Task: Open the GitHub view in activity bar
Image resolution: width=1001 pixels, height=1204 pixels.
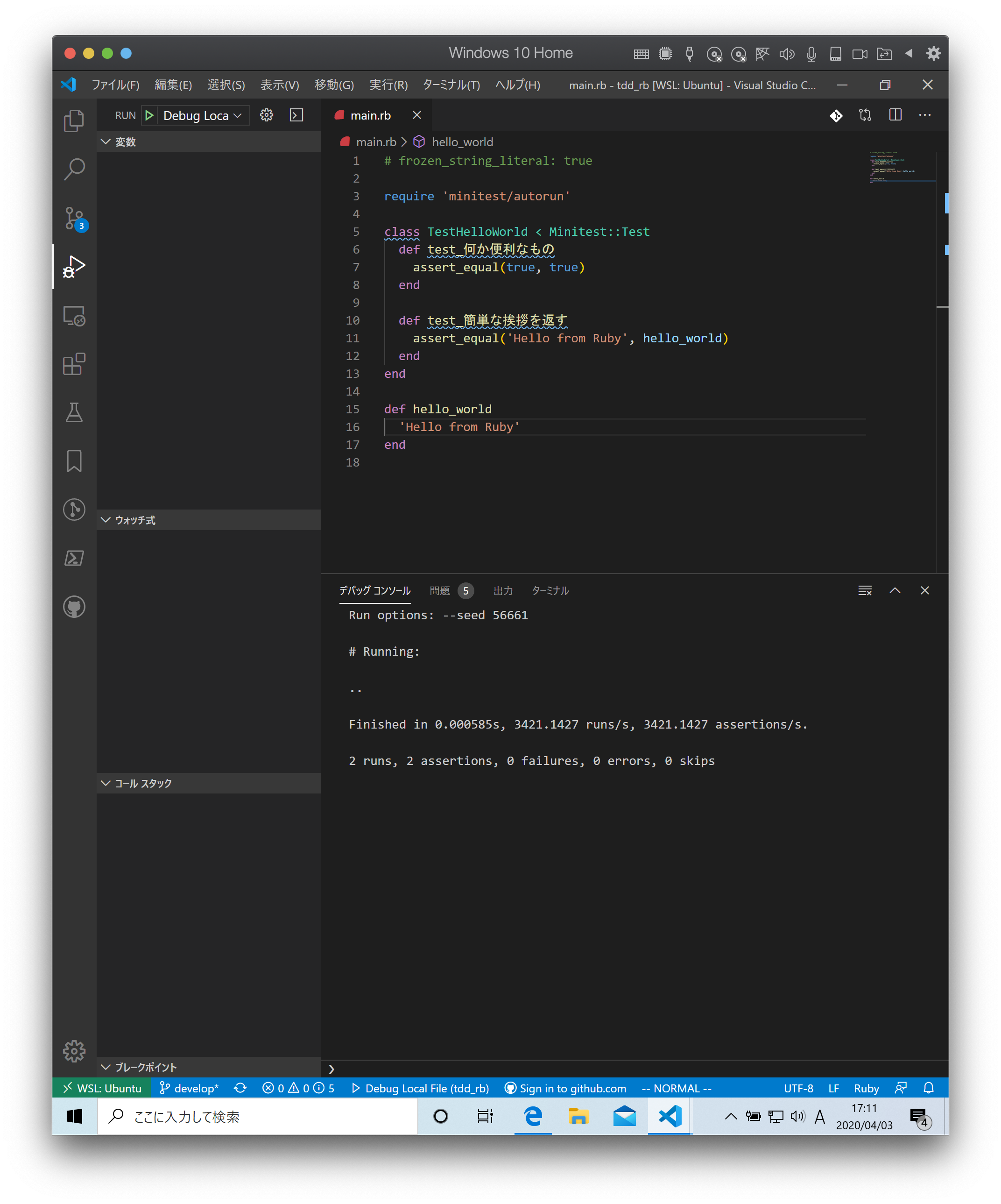Action: (74, 607)
